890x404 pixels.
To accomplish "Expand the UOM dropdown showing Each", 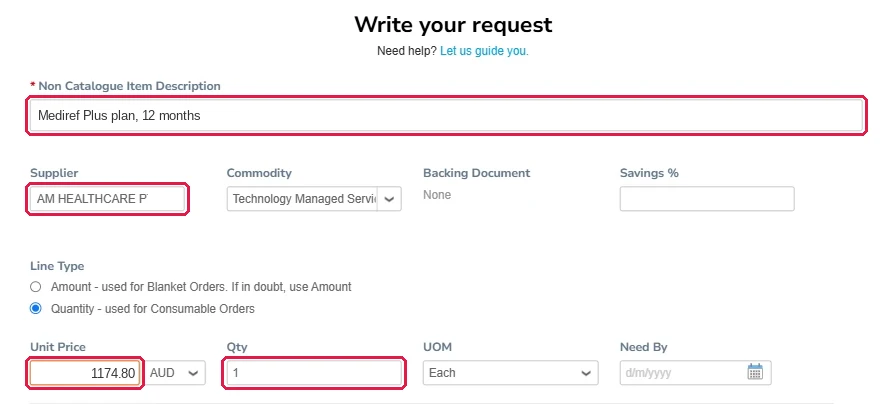I will tap(510, 373).
